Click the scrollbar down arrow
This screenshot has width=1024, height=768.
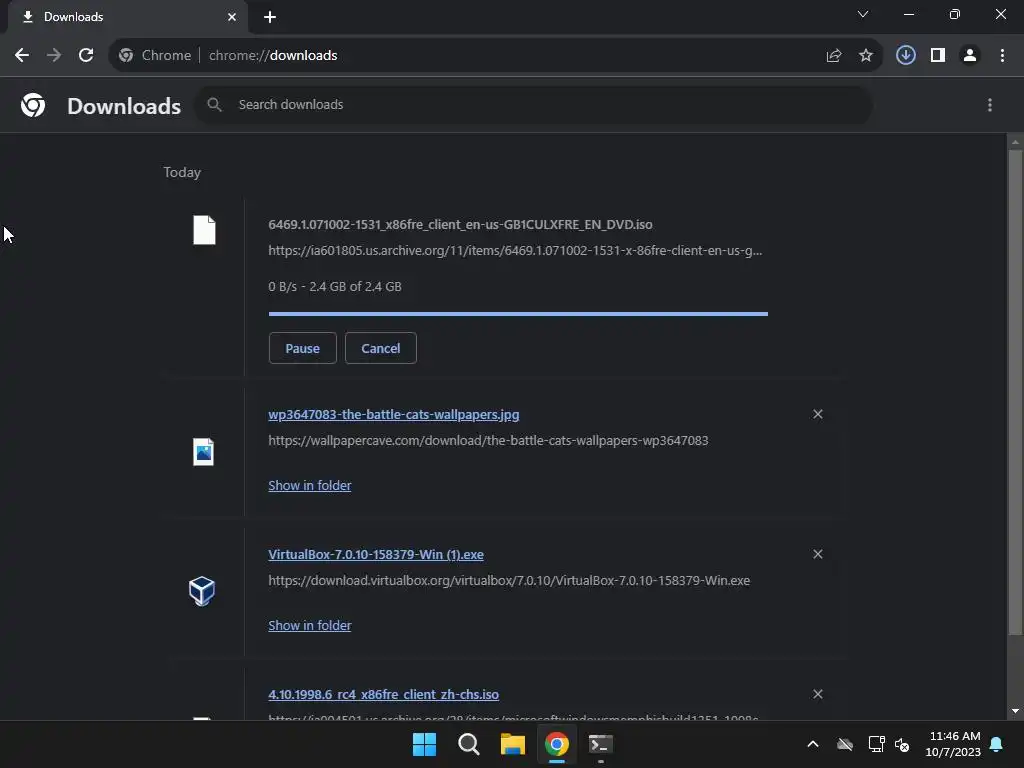coord(1015,711)
